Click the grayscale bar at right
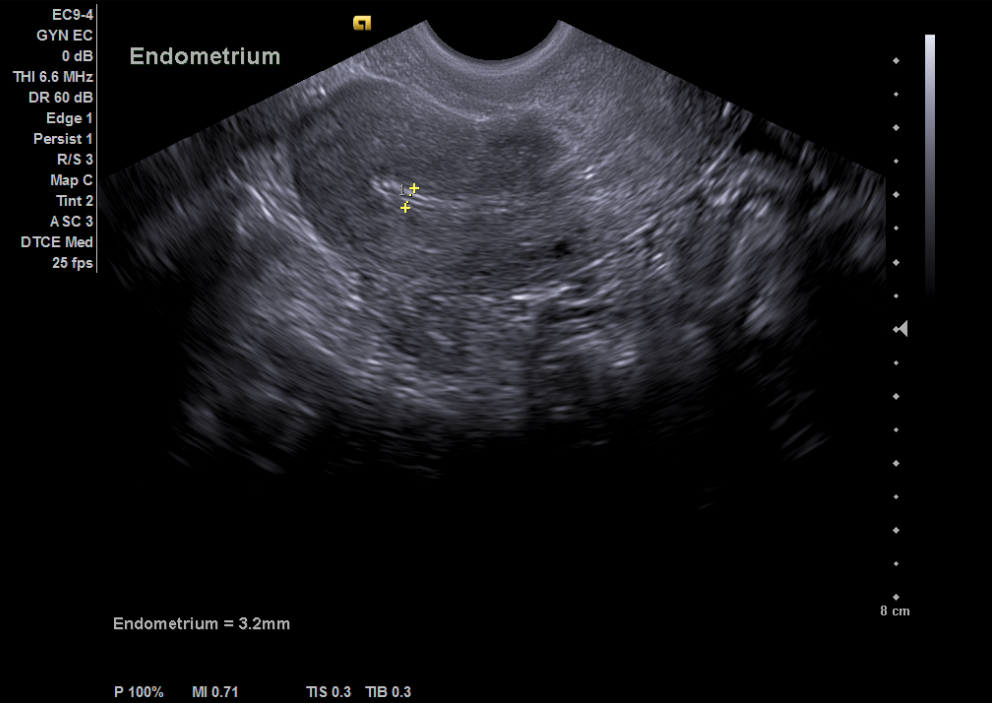The height and width of the screenshot is (704, 992). [x=929, y=164]
